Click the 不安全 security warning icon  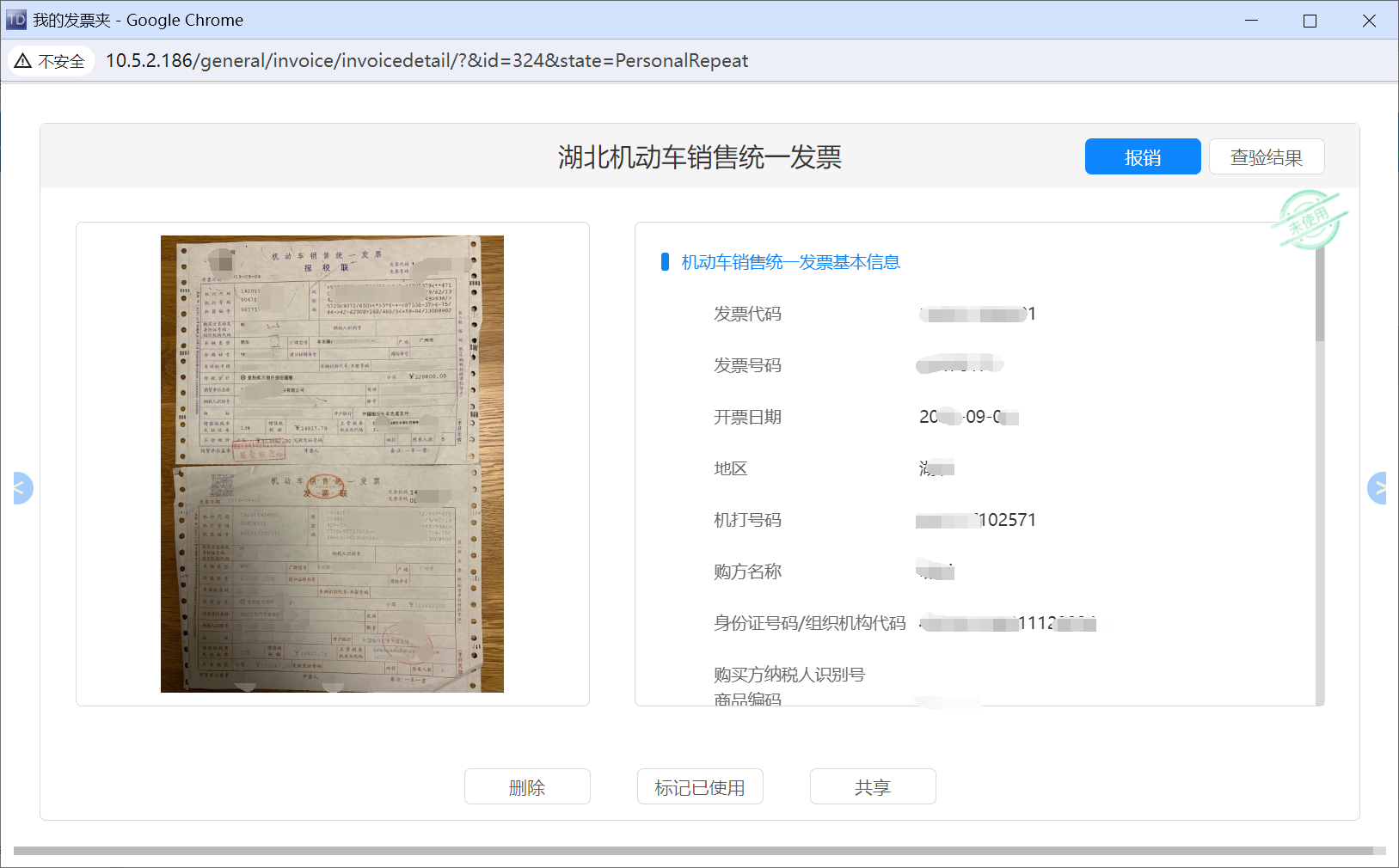coord(50,61)
